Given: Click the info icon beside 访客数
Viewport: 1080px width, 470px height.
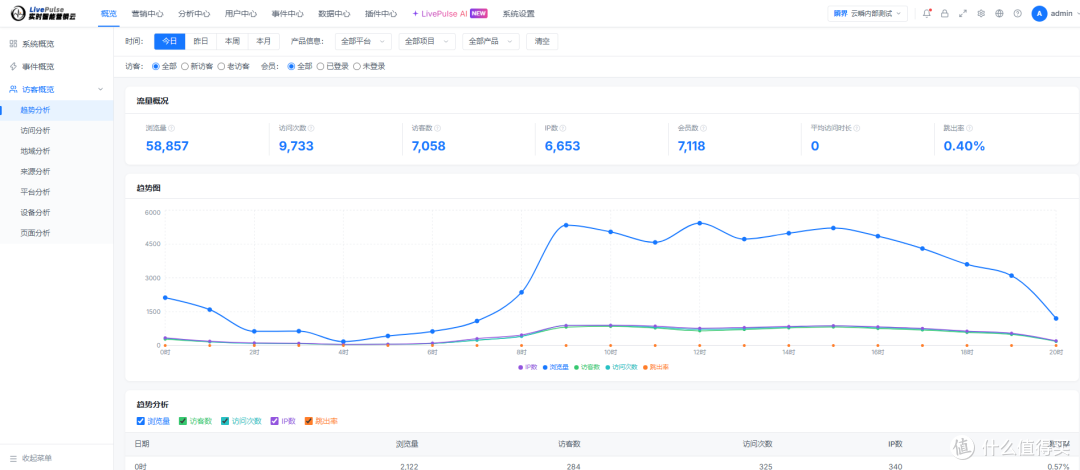Looking at the screenshot, I should click(x=437, y=128).
